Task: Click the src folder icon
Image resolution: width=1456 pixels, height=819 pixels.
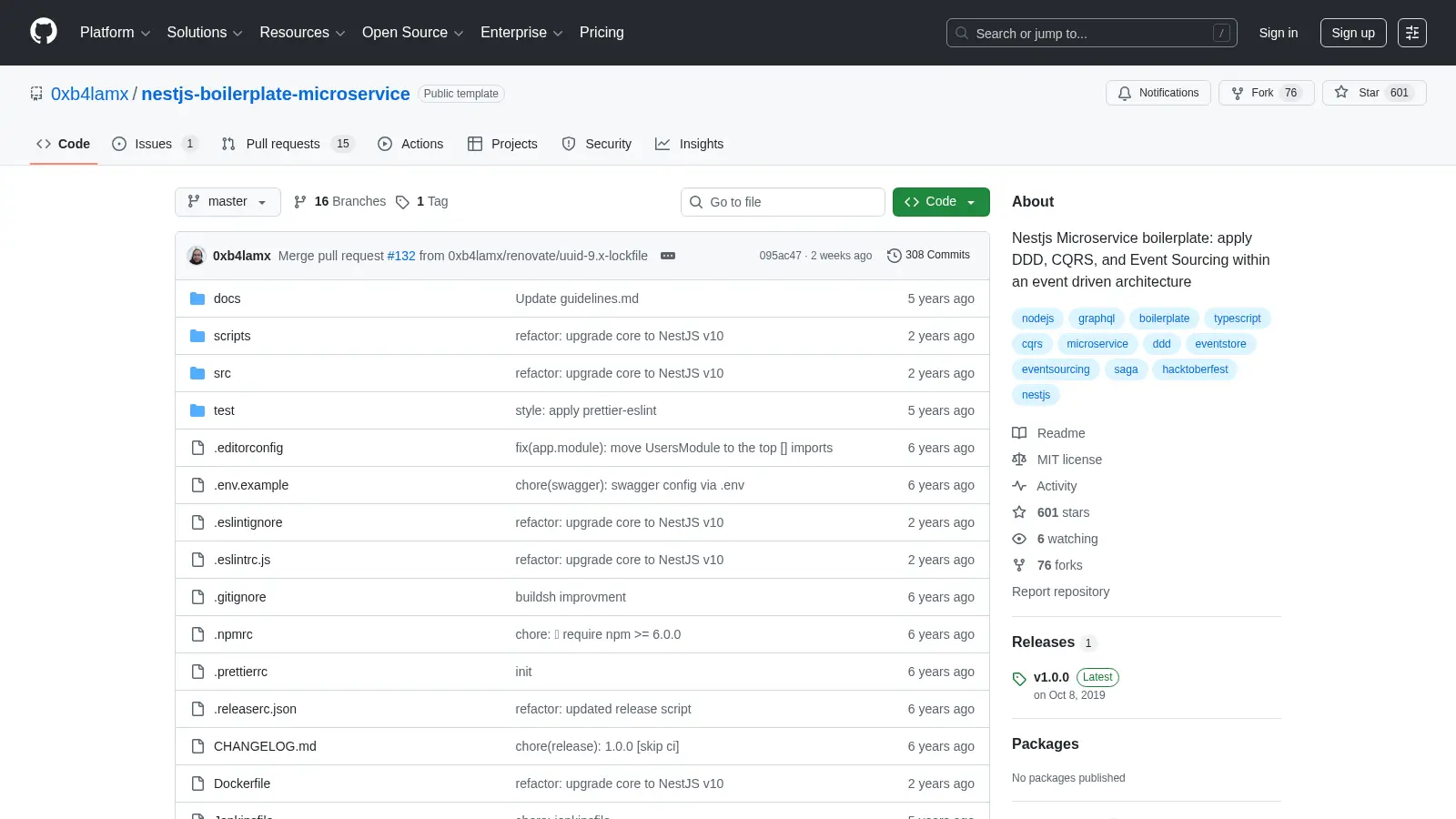Action: [197, 373]
